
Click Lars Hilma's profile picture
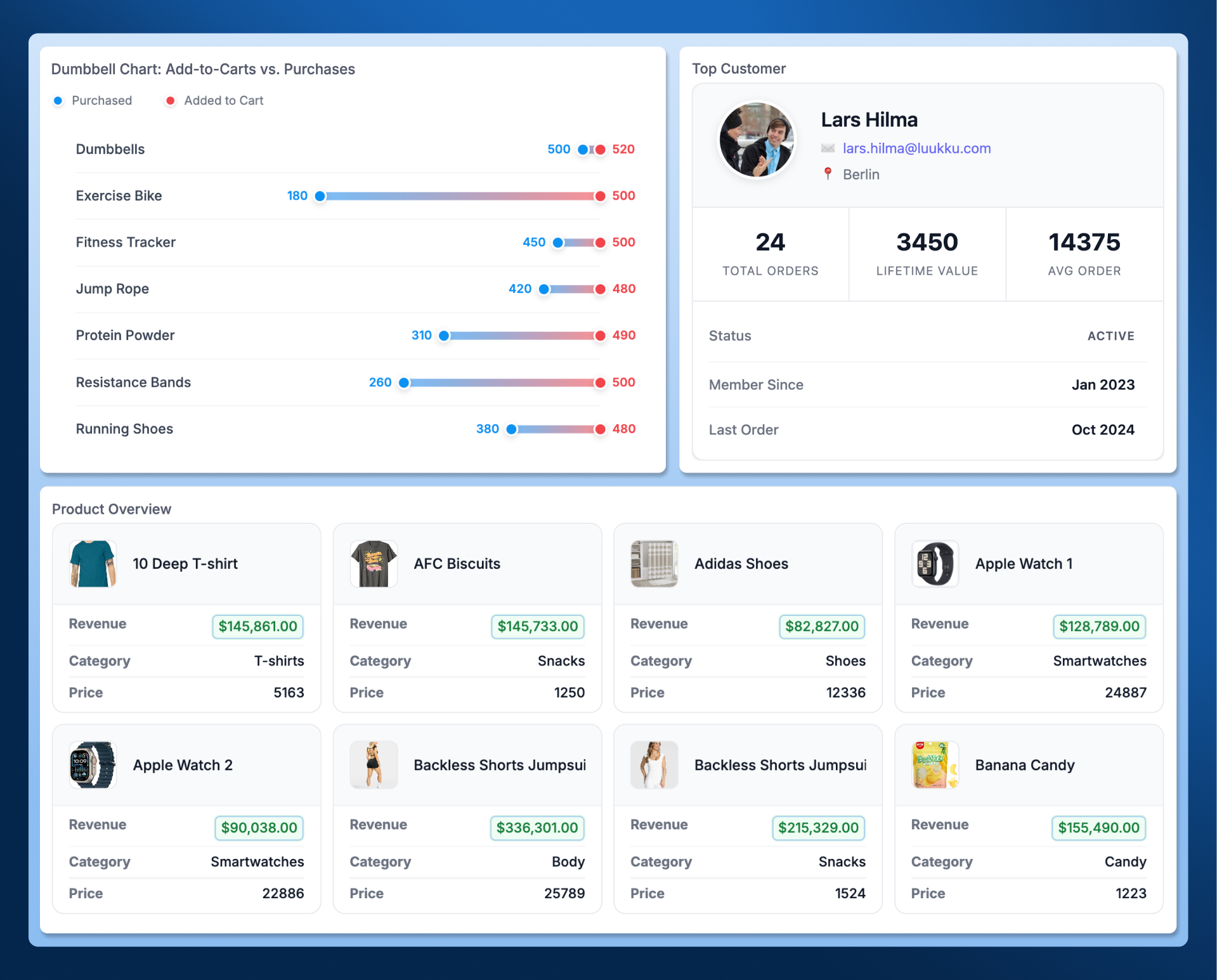tap(756, 140)
